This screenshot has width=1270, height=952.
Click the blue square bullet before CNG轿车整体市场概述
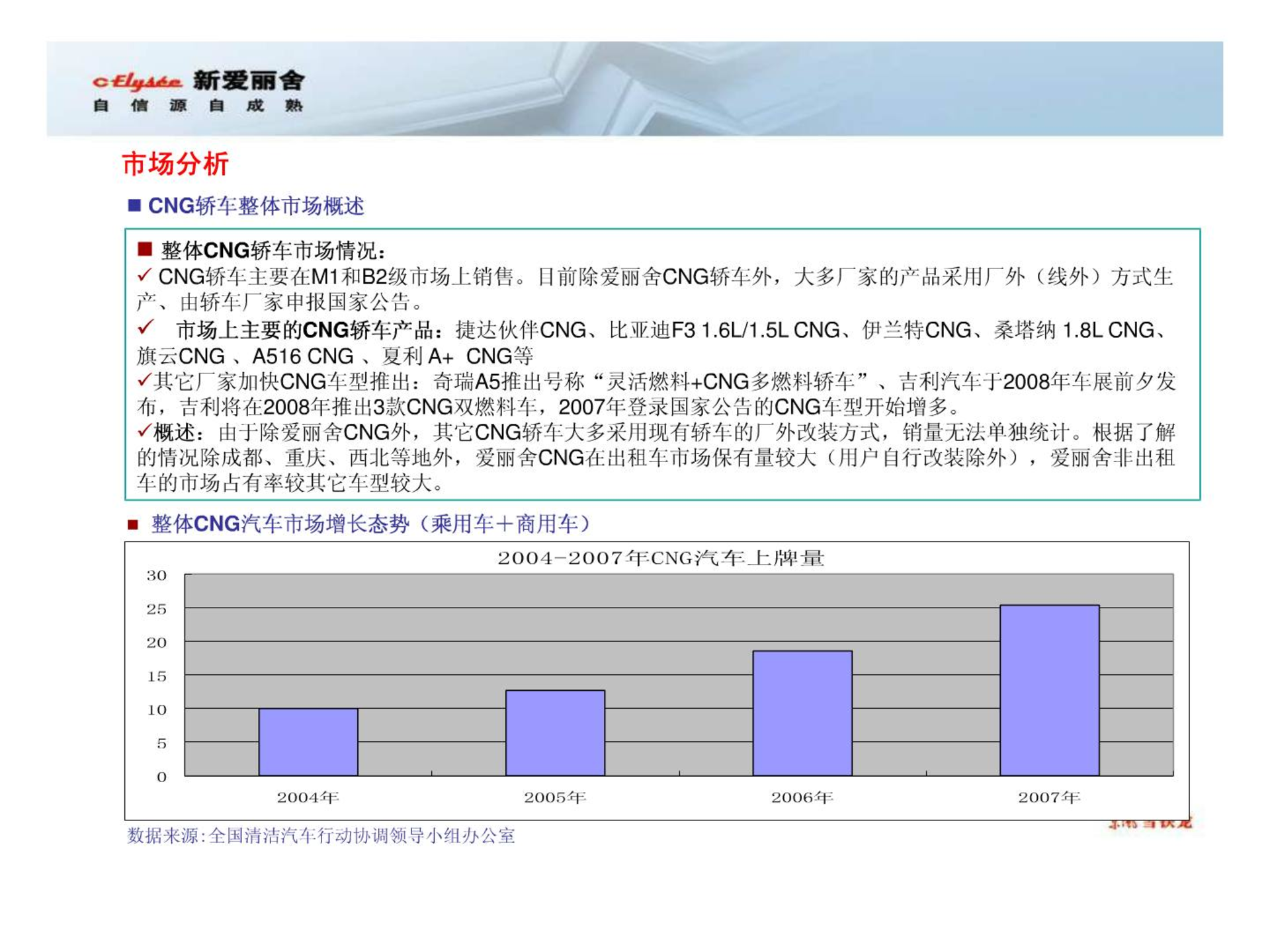pos(134,205)
